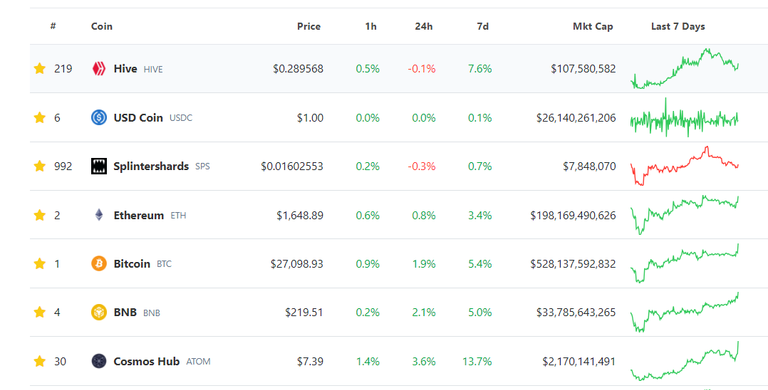The width and height of the screenshot is (768, 390).
Task: Click the Hive coin logo icon
Action: pyautogui.click(x=99, y=69)
